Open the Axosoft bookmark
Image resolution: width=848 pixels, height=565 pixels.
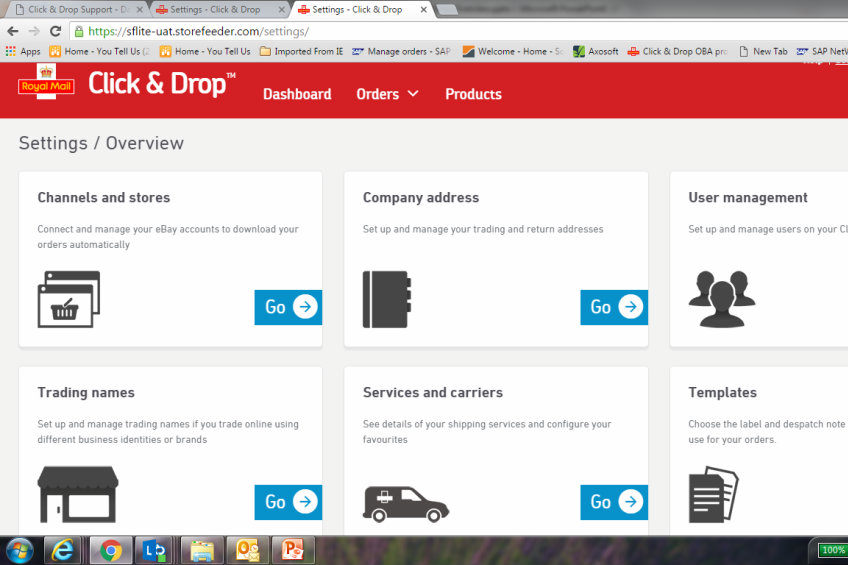pyautogui.click(x=595, y=51)
